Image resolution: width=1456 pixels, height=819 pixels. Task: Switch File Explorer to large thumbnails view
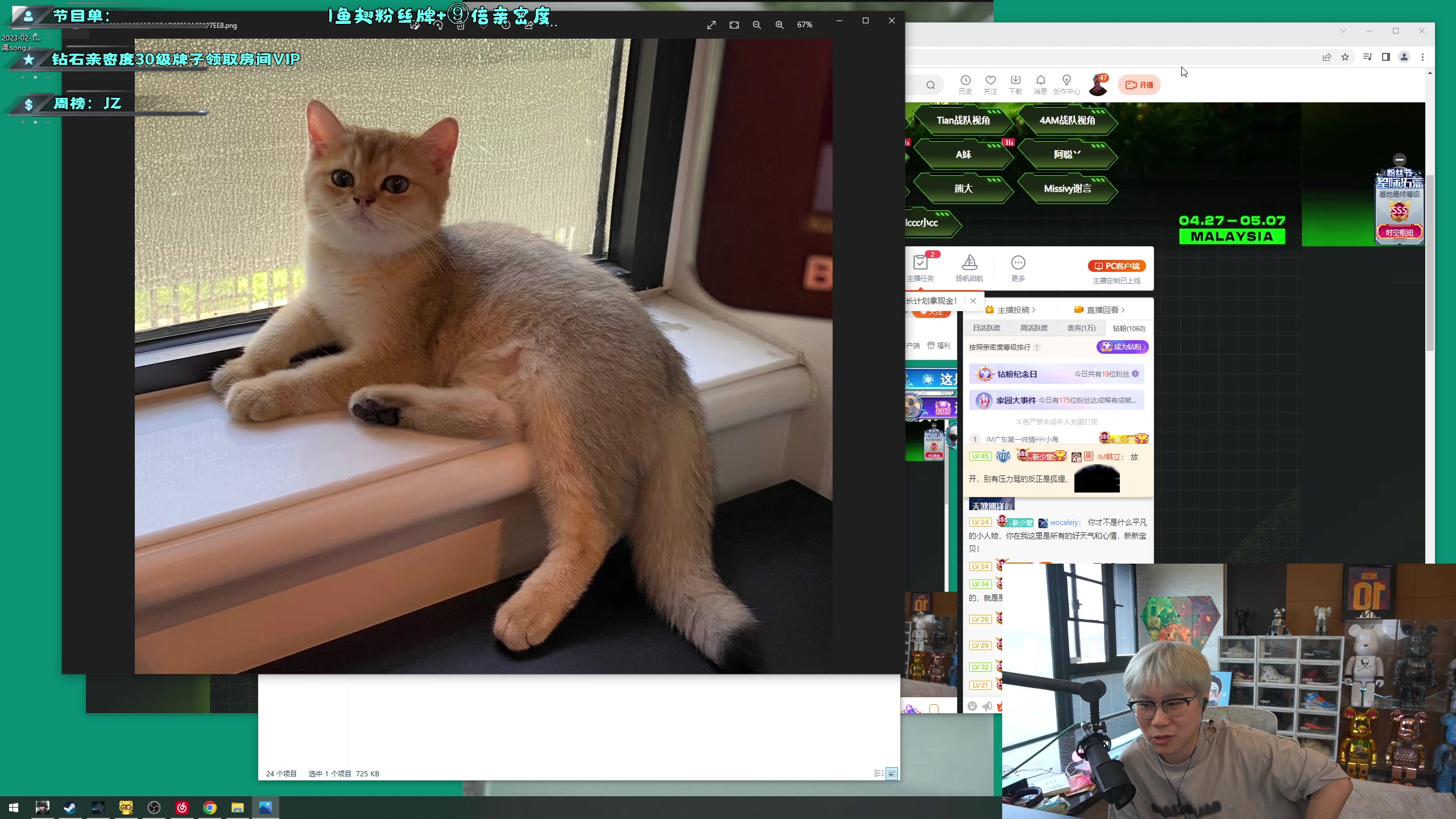(892, 773)
